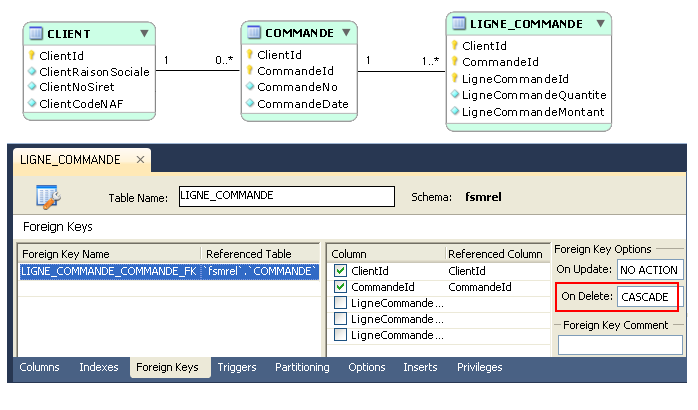This screenshot has width=698, height=410.
Task: Close the LIGNE_COMMANDE editor tab
Action: point(140,160)
